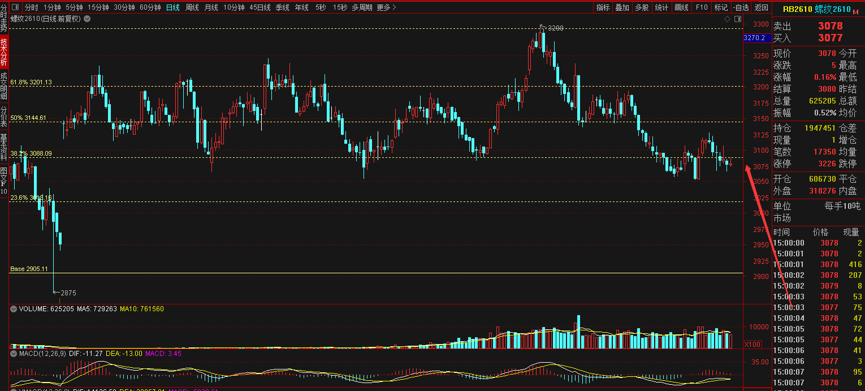Click the diamond icon above the price axis
The image size is (865, 391).
[x=728, y=18]
